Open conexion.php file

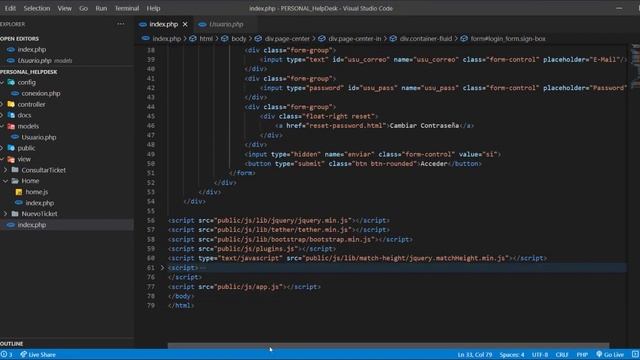pos(41,93)
